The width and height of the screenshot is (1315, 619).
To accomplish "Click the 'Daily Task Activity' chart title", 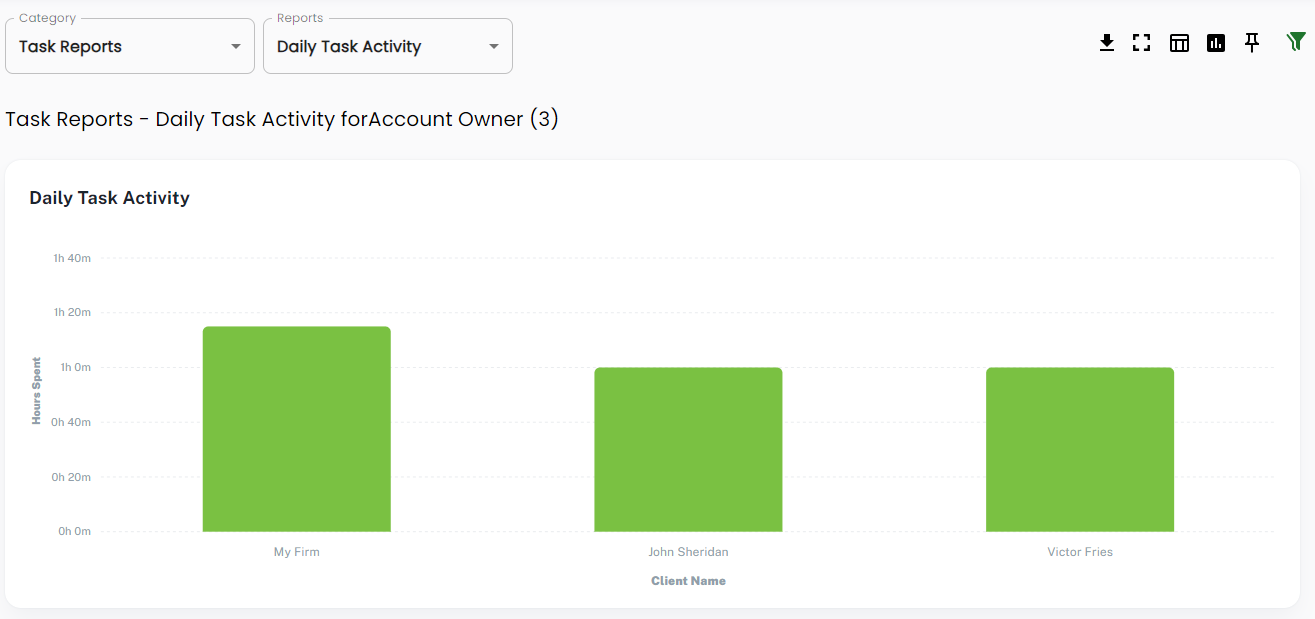I will pos(110,198).
